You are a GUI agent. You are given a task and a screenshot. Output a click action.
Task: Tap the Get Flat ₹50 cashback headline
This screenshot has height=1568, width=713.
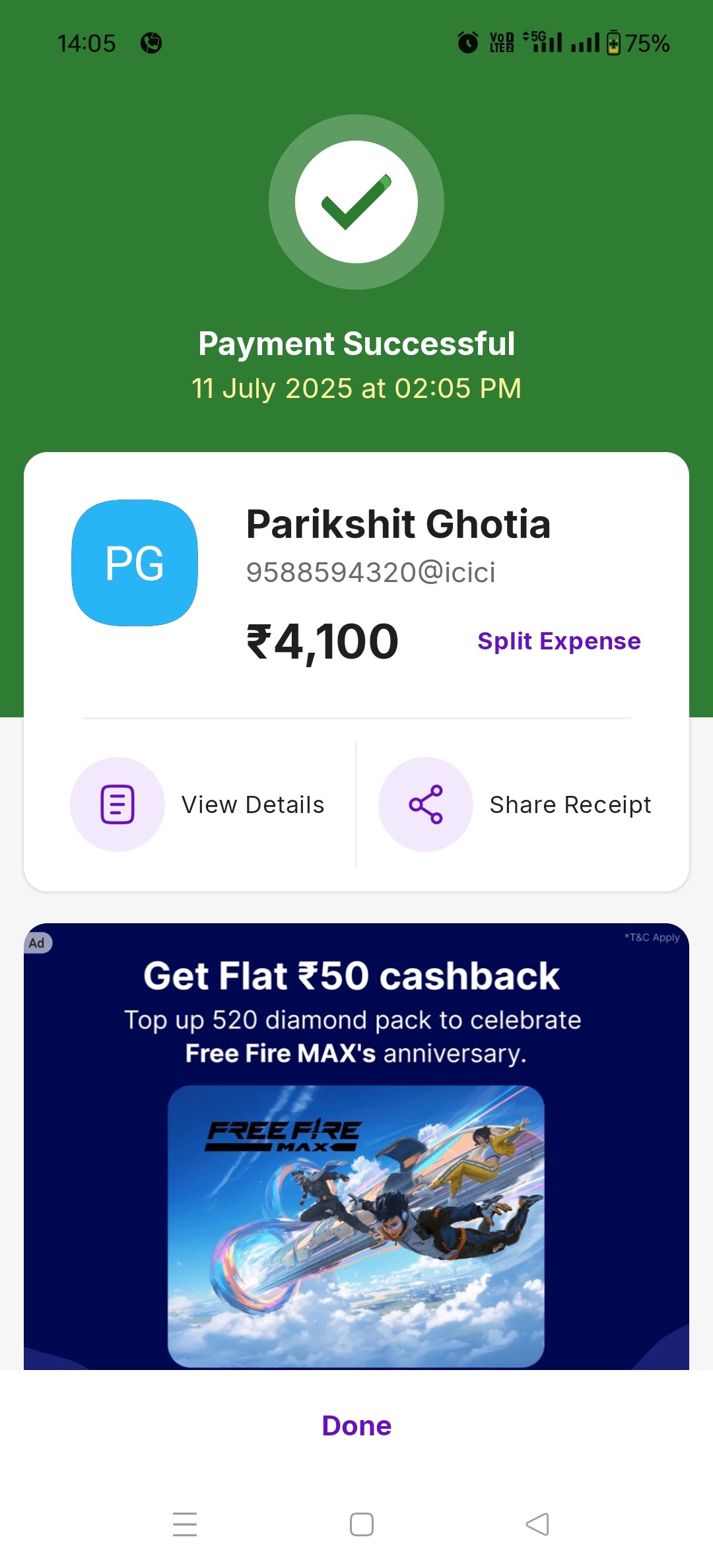(x=352, y=976)
